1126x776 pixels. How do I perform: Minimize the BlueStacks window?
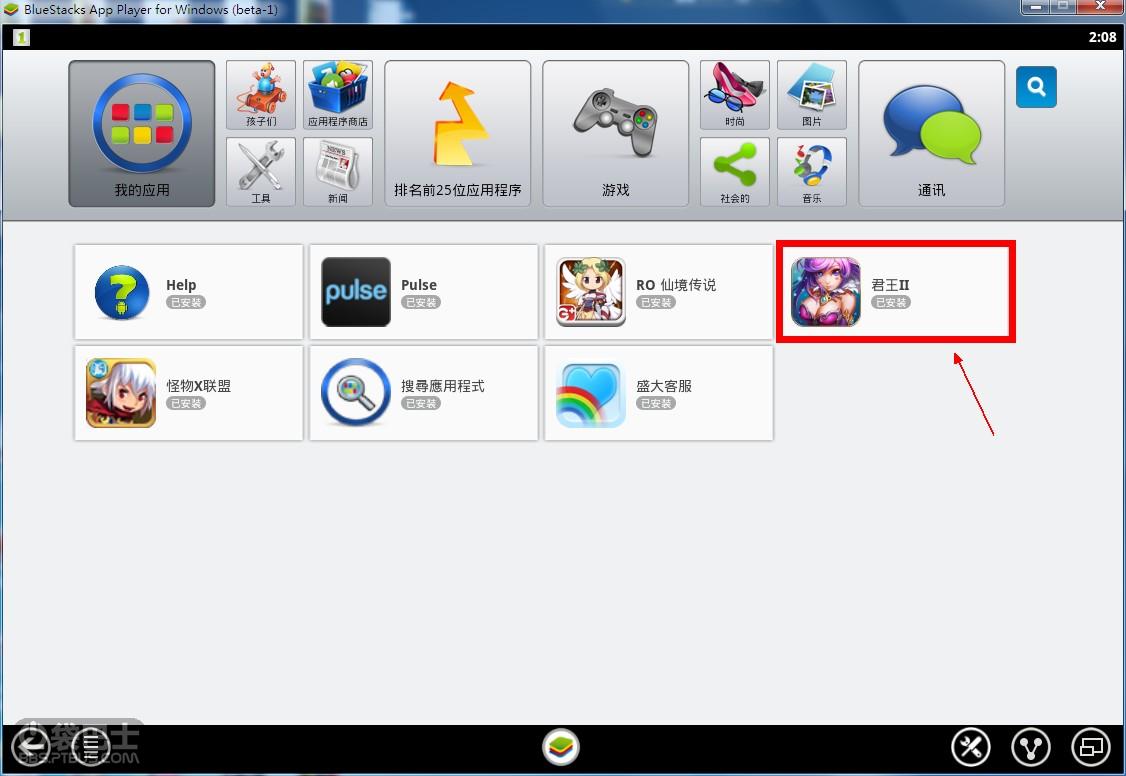1036,7
